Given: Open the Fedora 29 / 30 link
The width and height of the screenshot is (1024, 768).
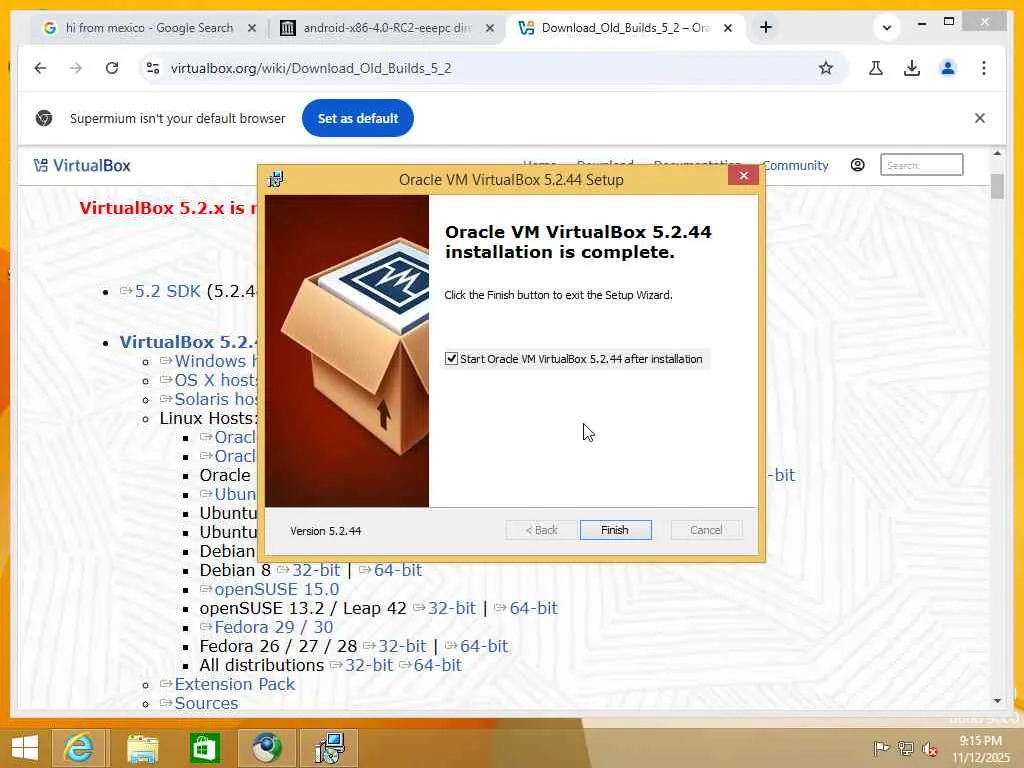Looking at the screenshot, I should pyautogui.click(x=273, y=627).
